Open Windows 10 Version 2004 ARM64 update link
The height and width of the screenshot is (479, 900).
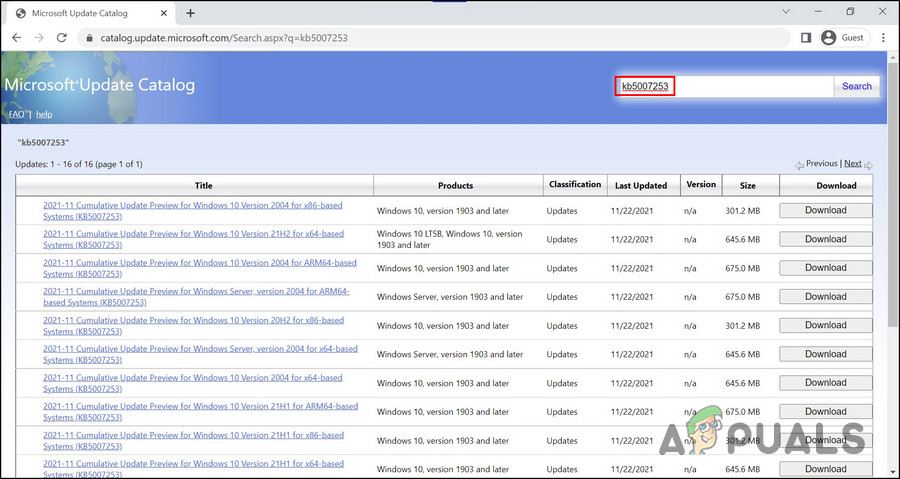200,268
